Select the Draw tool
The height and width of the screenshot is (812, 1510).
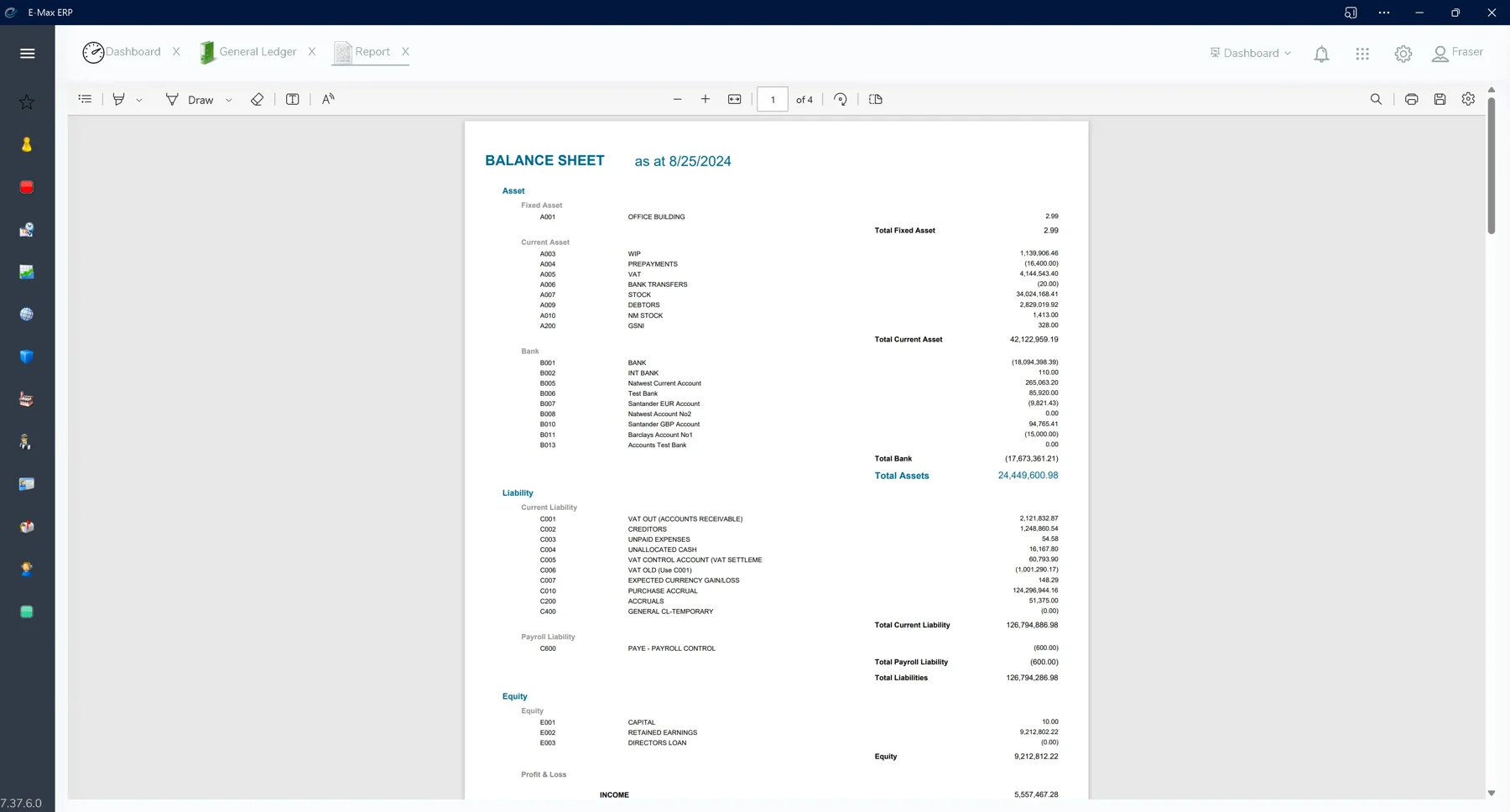tap(190, 99)
